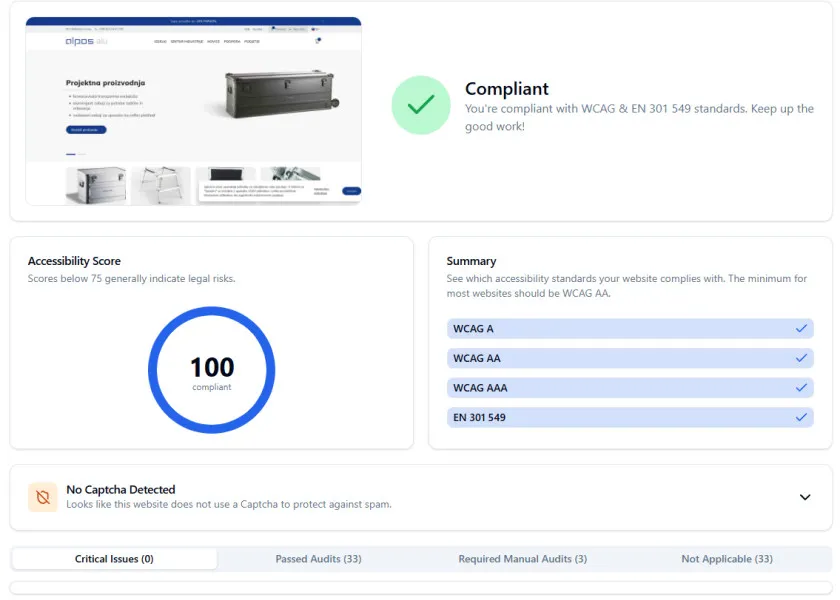Viewport: 840px width, 600px height.
Task: Open the Critical Issues (0) tab
Action: (114, 559)
